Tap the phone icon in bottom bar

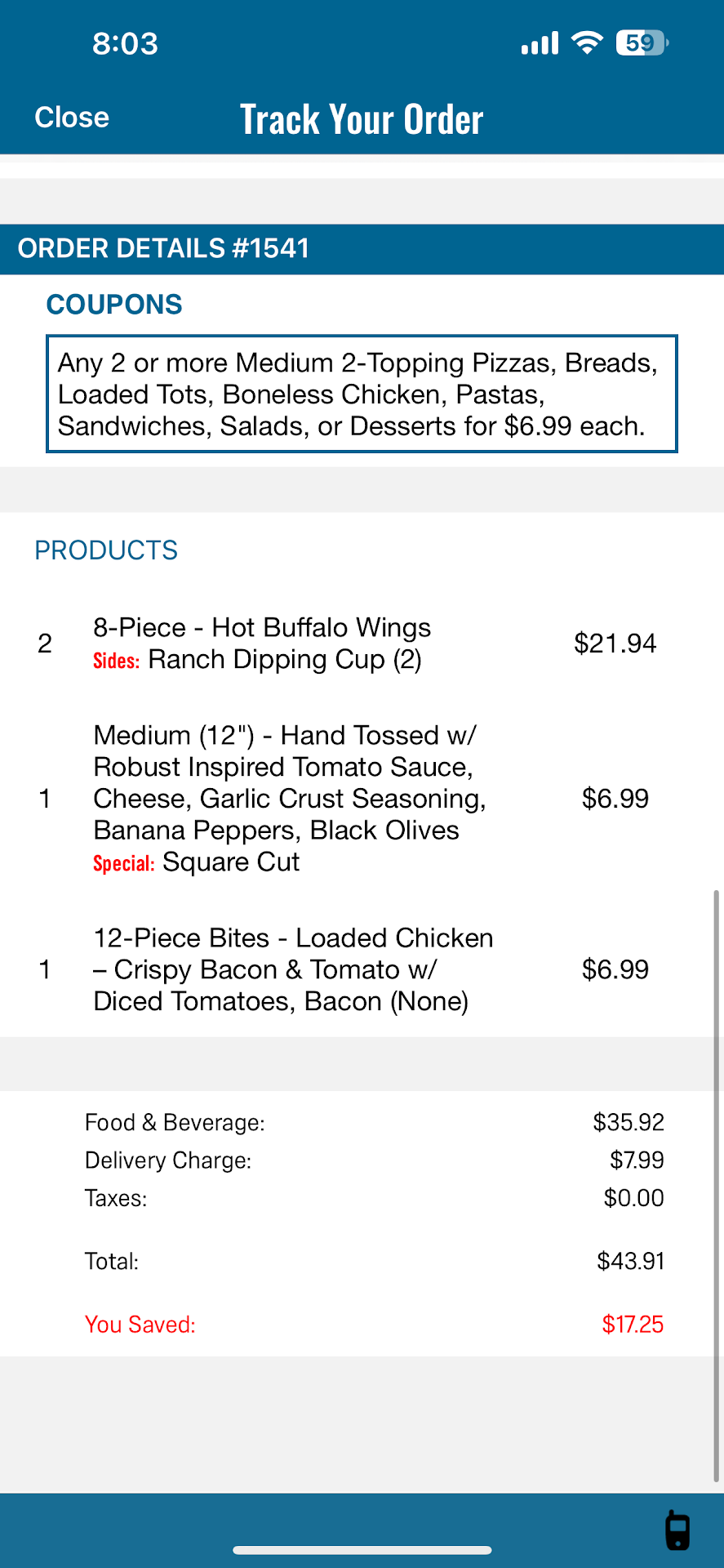[x=677, y=1530]
